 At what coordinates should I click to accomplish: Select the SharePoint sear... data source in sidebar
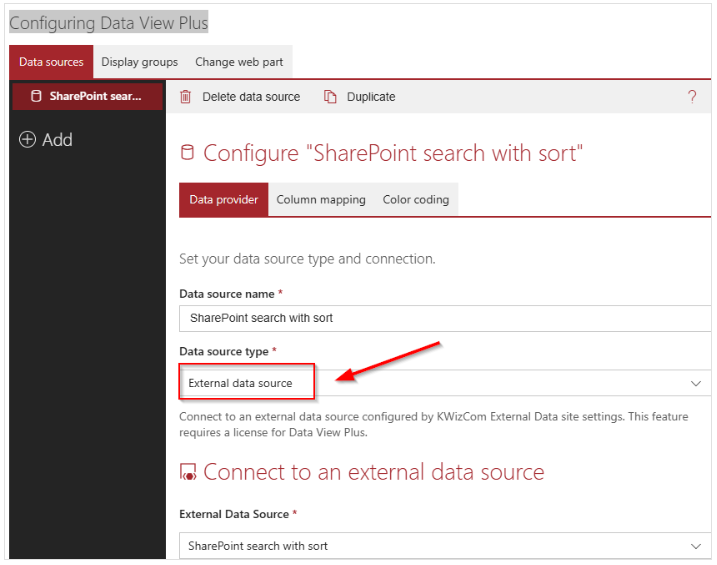tap(87, 96)
